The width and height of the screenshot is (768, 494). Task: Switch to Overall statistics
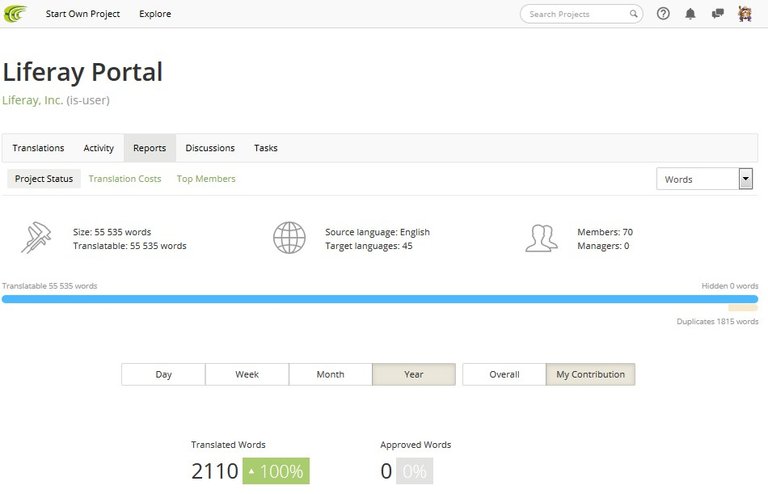[504, 375]
